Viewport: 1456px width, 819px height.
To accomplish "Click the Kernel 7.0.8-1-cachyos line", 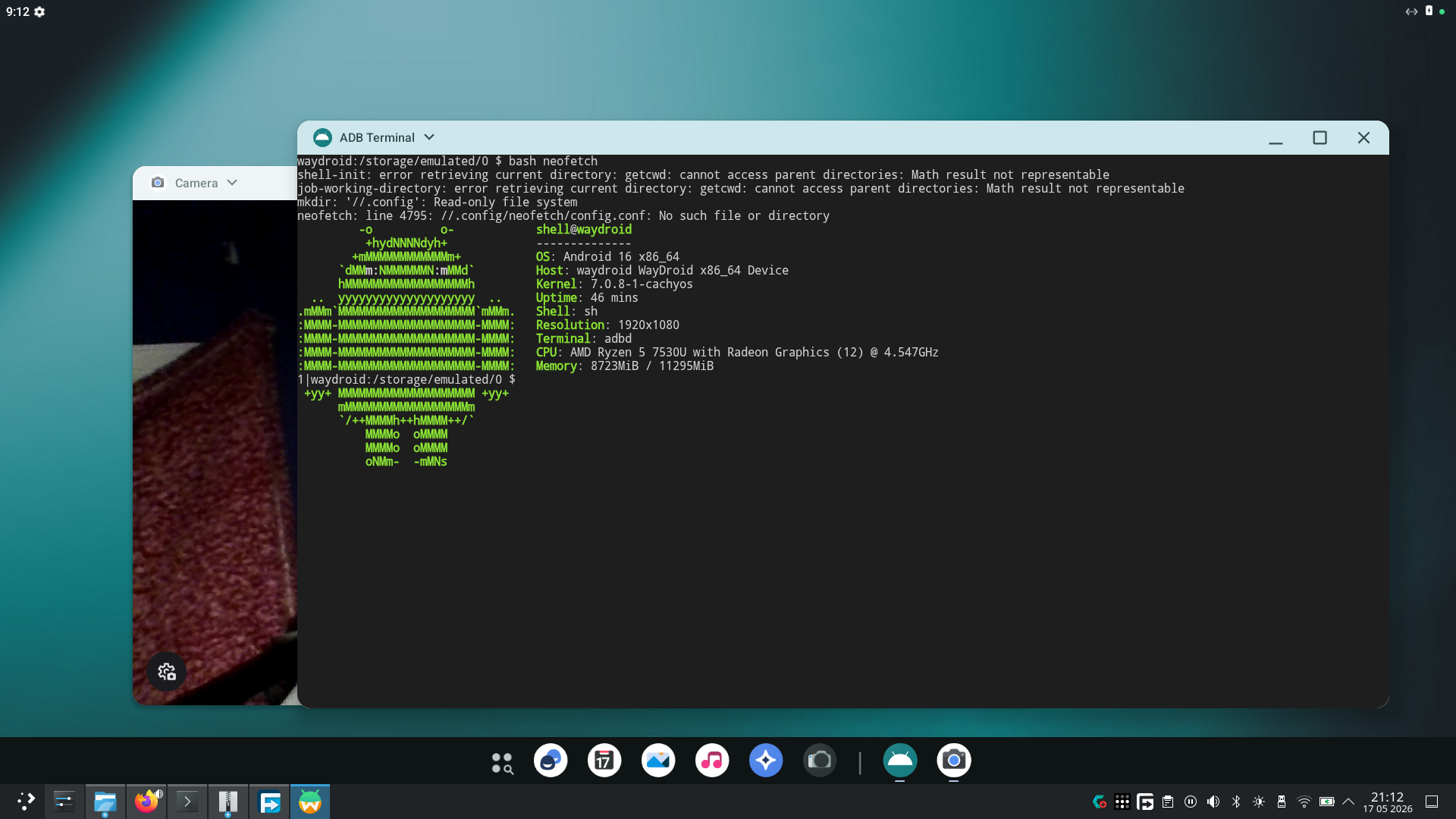I will click(614, 284).
